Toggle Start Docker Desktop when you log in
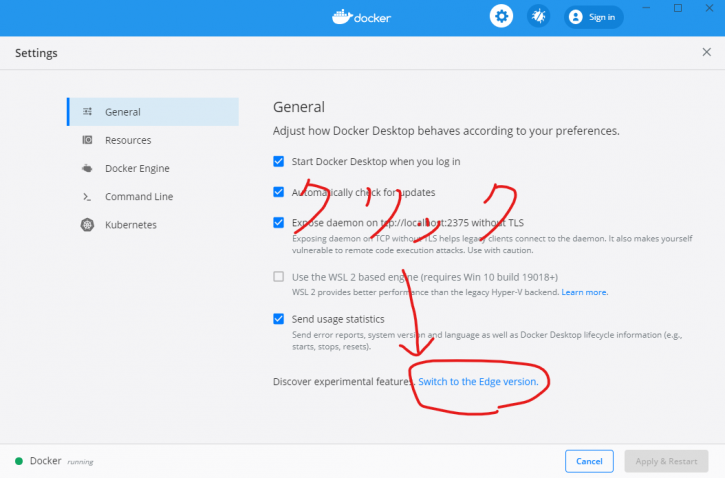The width and height of the screenshot is (725, 478). click(x=278, y=161)
